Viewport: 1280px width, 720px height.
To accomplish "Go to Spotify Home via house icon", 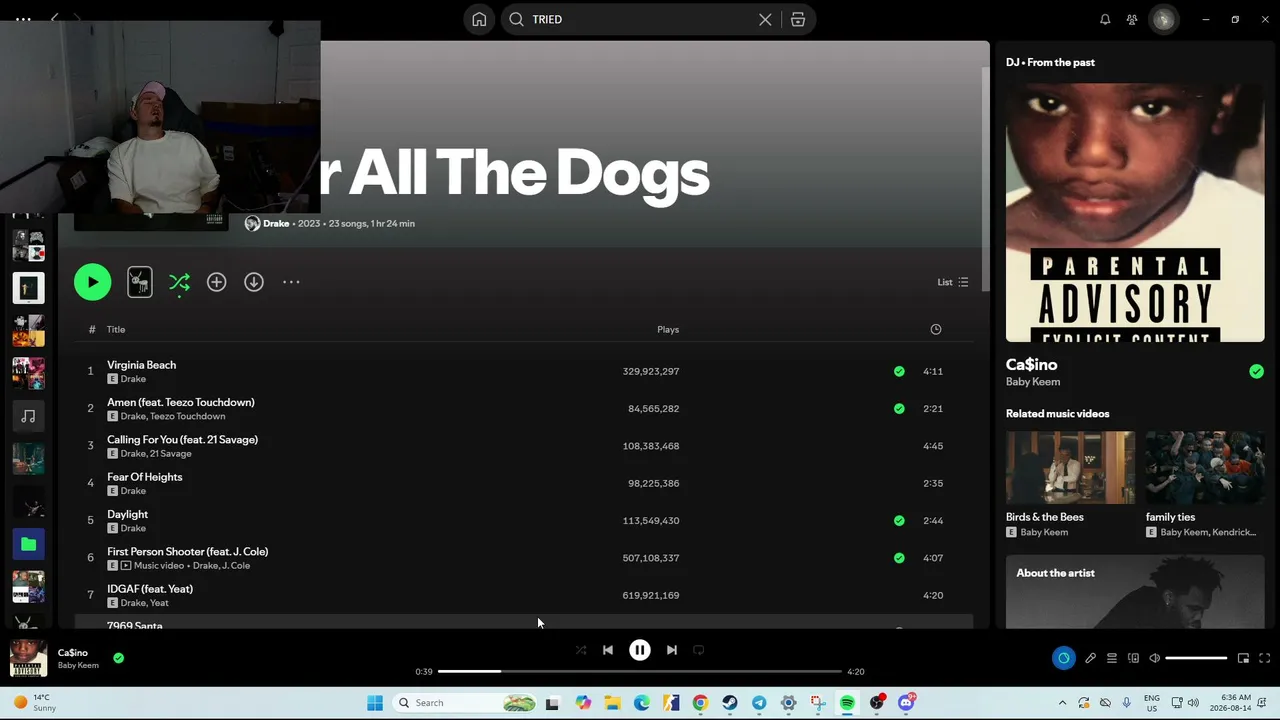I will (479, 19).
